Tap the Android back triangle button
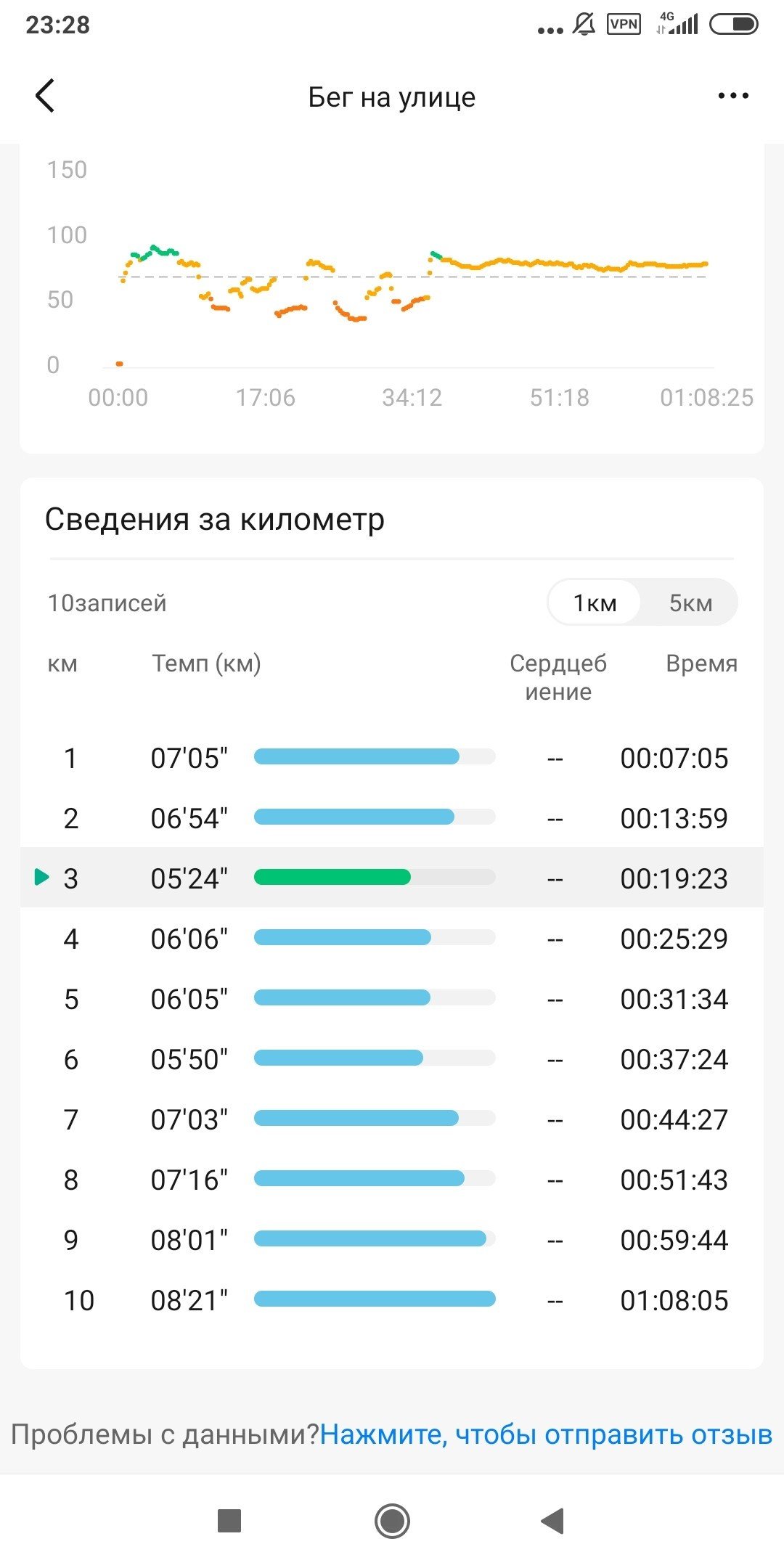Image resolution: width=784 pixels, height=1568 pixels. click(x=552, y=1520)
